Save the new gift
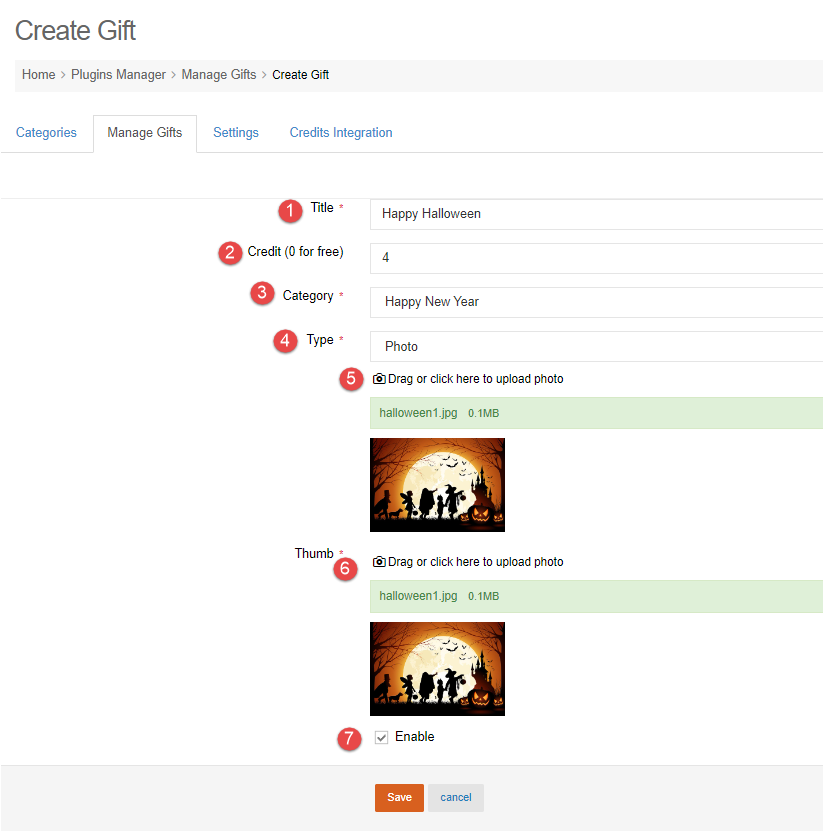Image resolution: width=823 pixels, height=838 pixels. pos(399,798)
